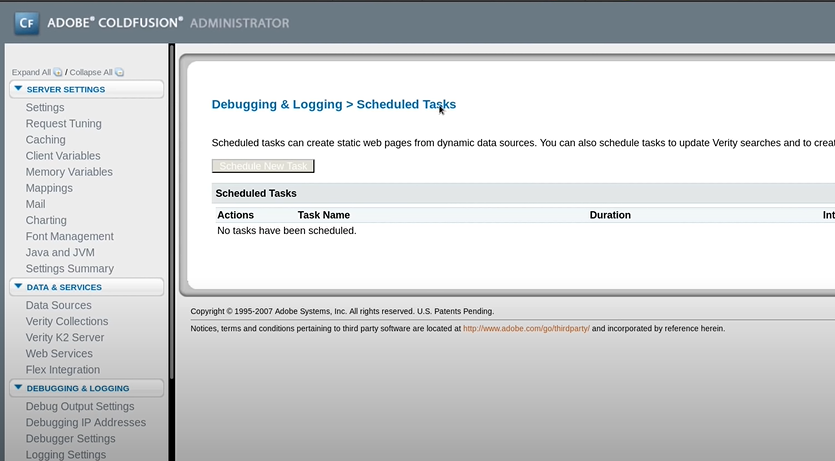Viewport: 835px width, 461px height.
Task: Click 'No tasks have been scheduled.' text
Action: (286, 230)
